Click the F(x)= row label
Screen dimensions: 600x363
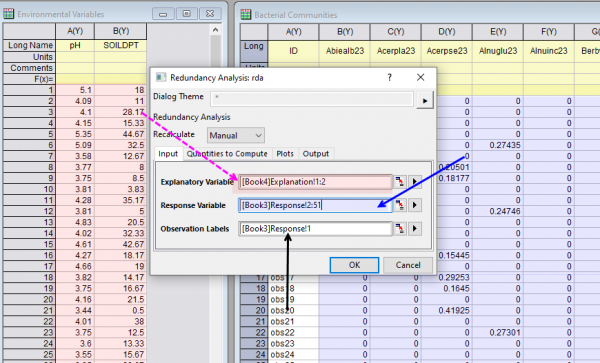29,79
